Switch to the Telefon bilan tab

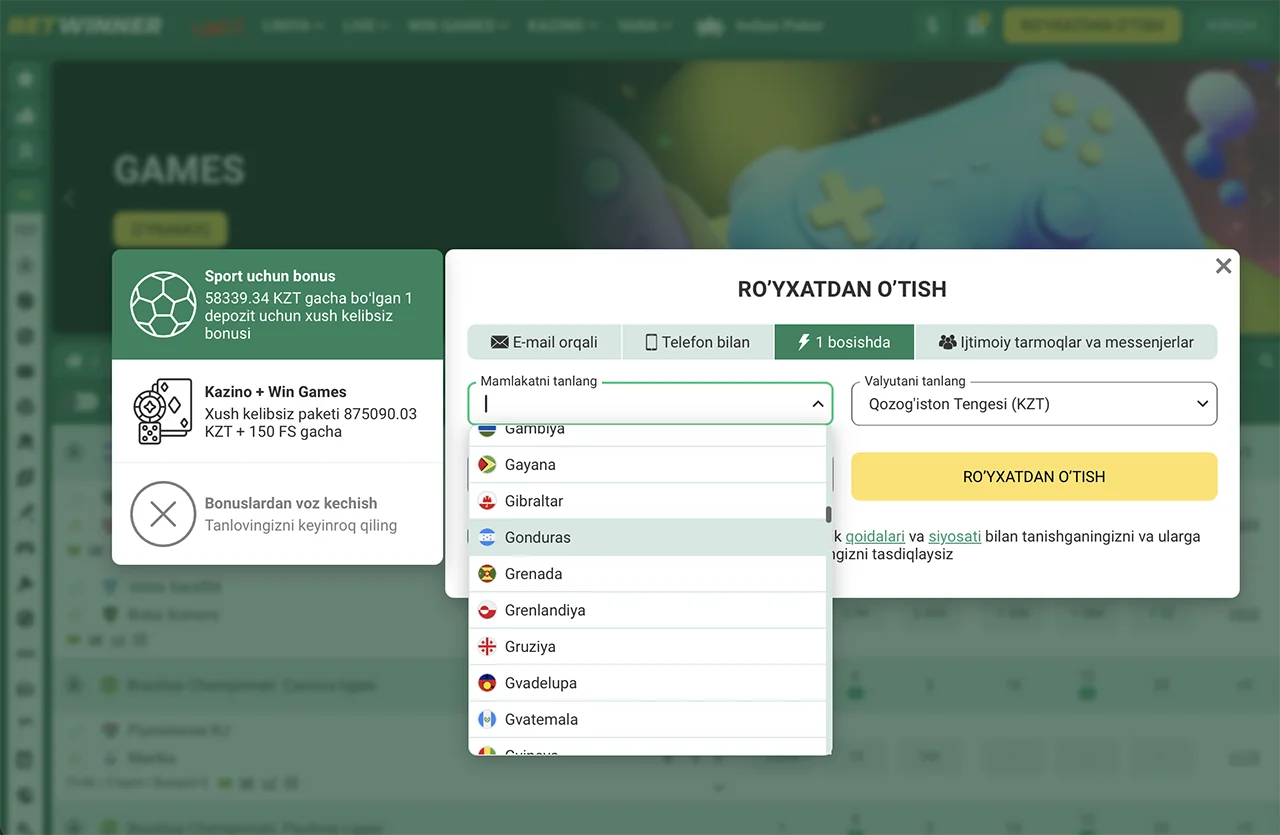[697, 342]
